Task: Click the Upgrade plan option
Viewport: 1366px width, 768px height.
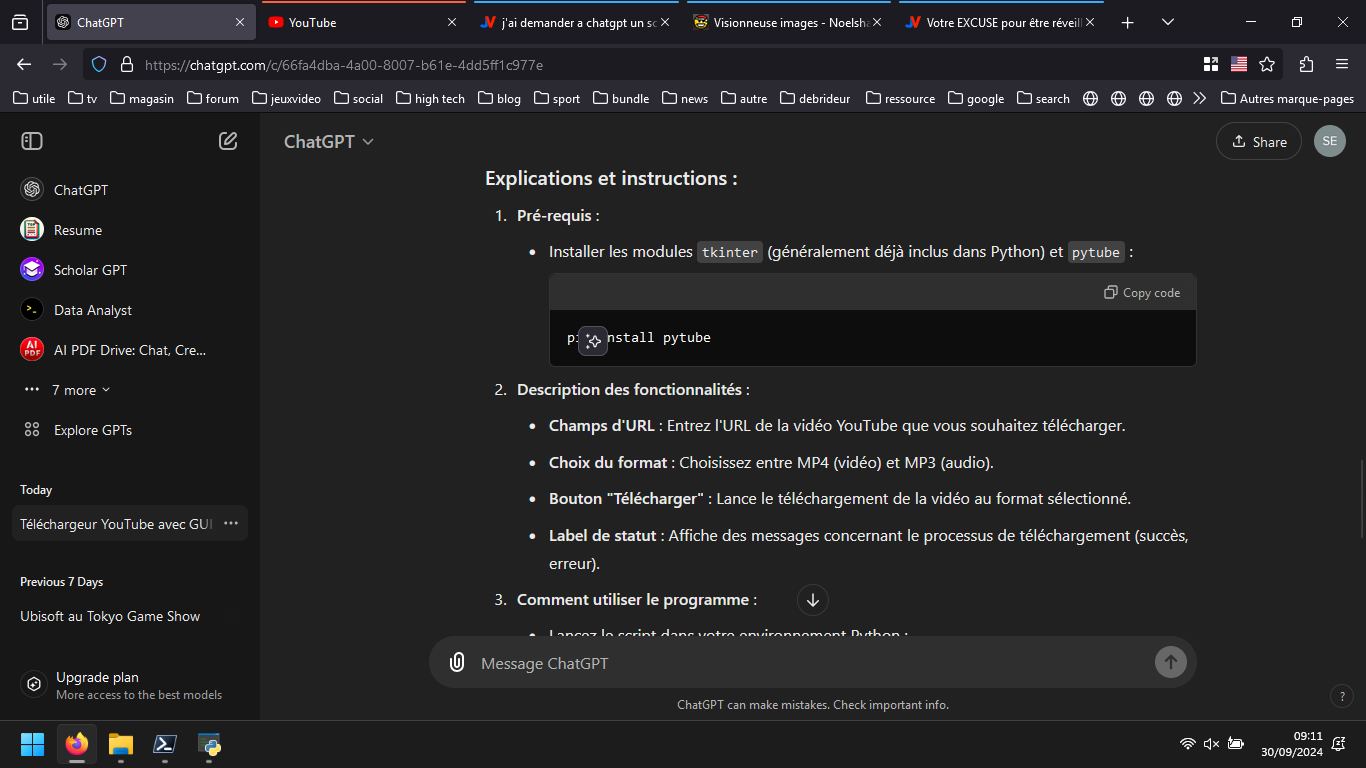Action: point(97,684)
